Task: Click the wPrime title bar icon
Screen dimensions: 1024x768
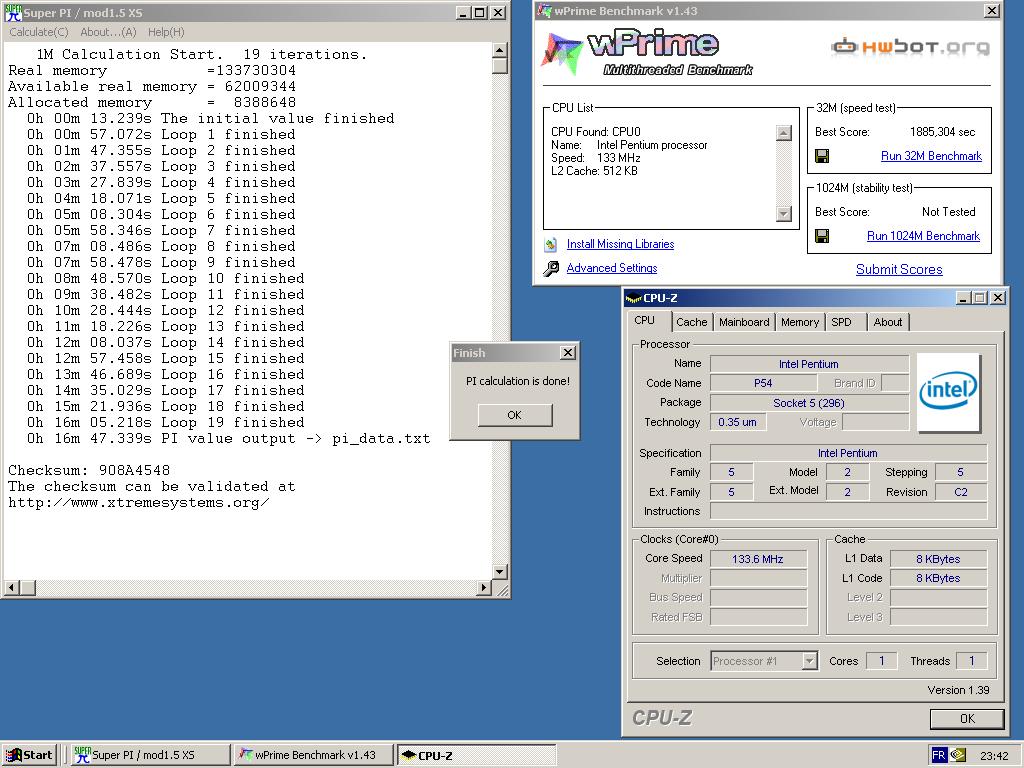Action: coord(544,11)
